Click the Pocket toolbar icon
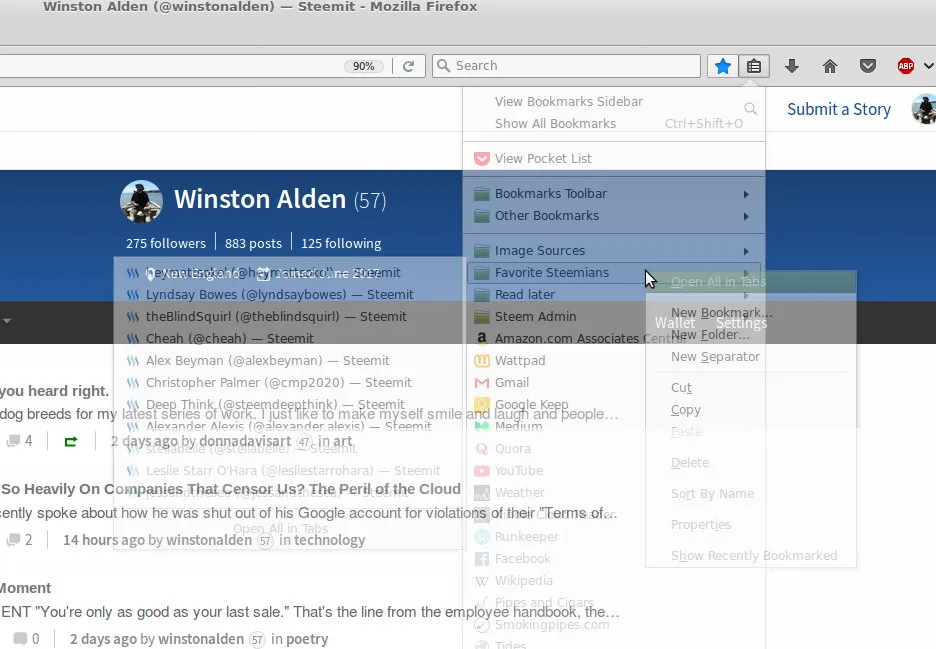Viewport: 936px width, 649px height. tap(868, 66)
